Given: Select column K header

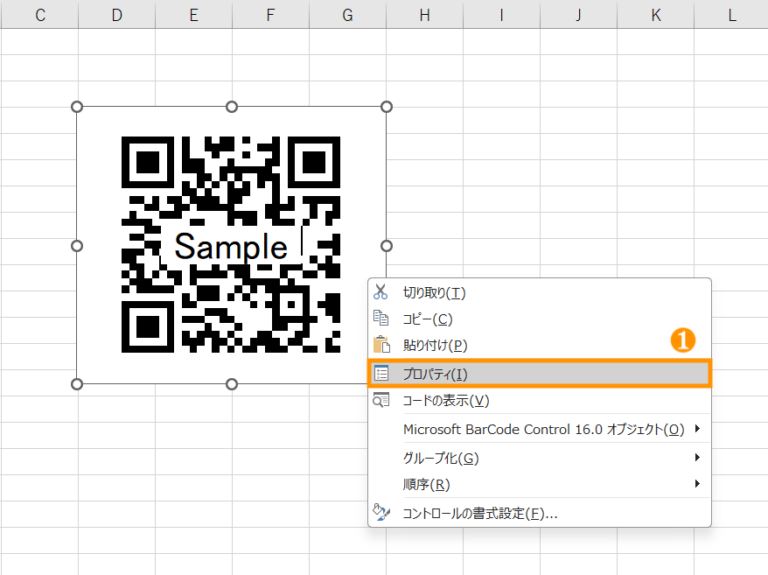Looking at the screenshot, I should tap(655, 14).
